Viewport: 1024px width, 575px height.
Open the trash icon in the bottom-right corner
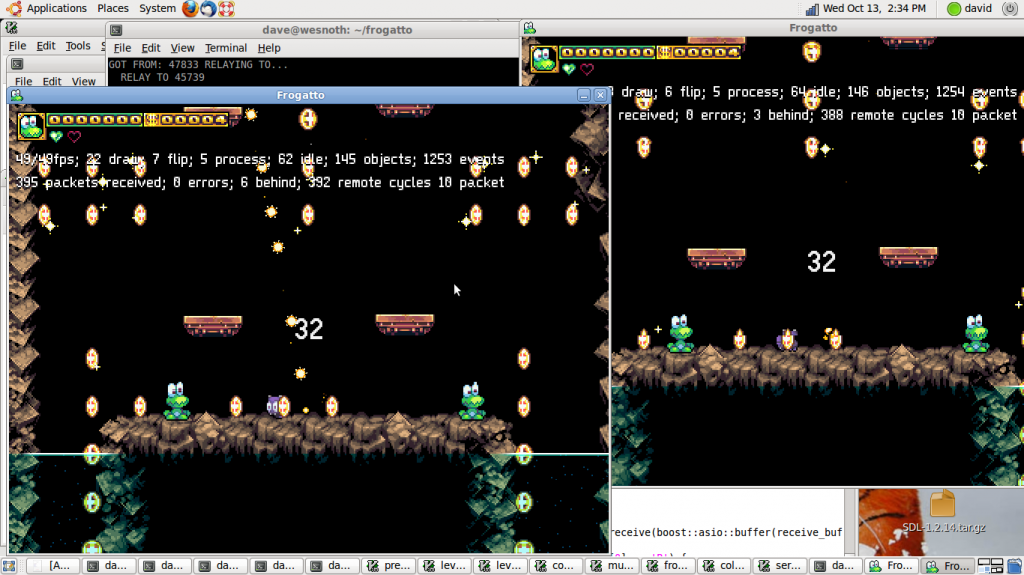point(1015,566)
